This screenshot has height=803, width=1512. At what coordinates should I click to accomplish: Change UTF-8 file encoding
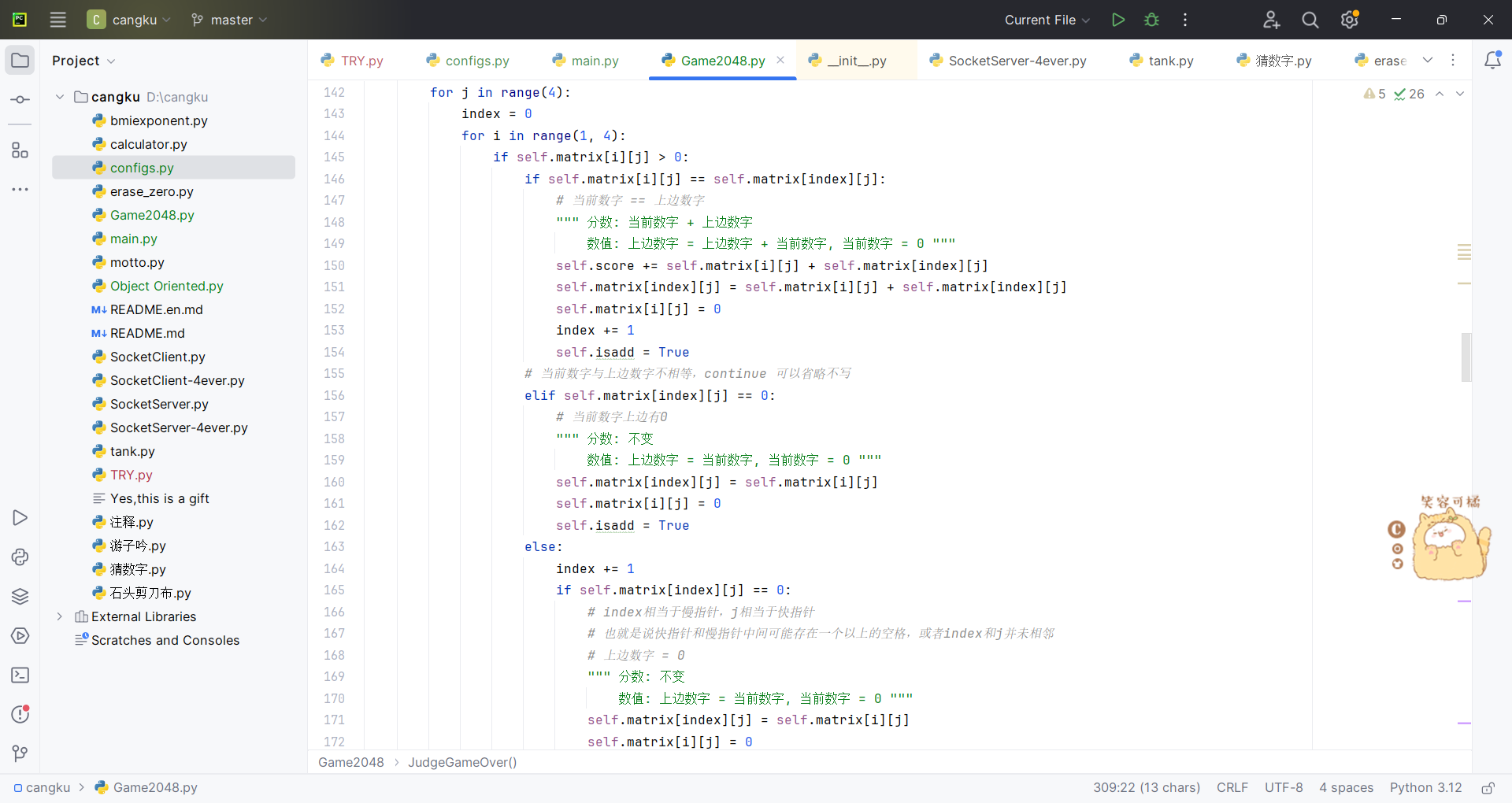tap(1284, 787)
